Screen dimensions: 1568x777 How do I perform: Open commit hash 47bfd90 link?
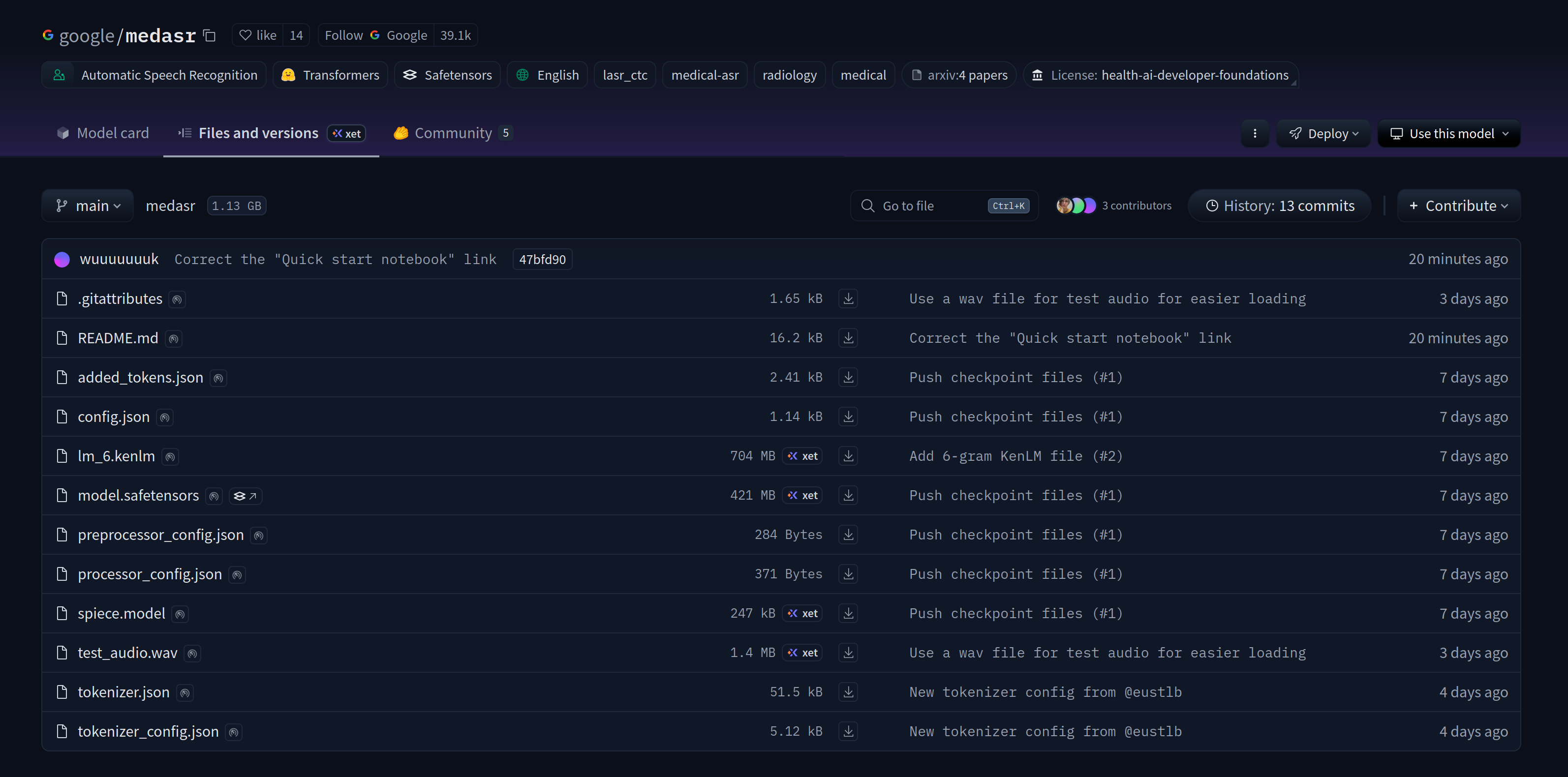click(x=542, y=259)
